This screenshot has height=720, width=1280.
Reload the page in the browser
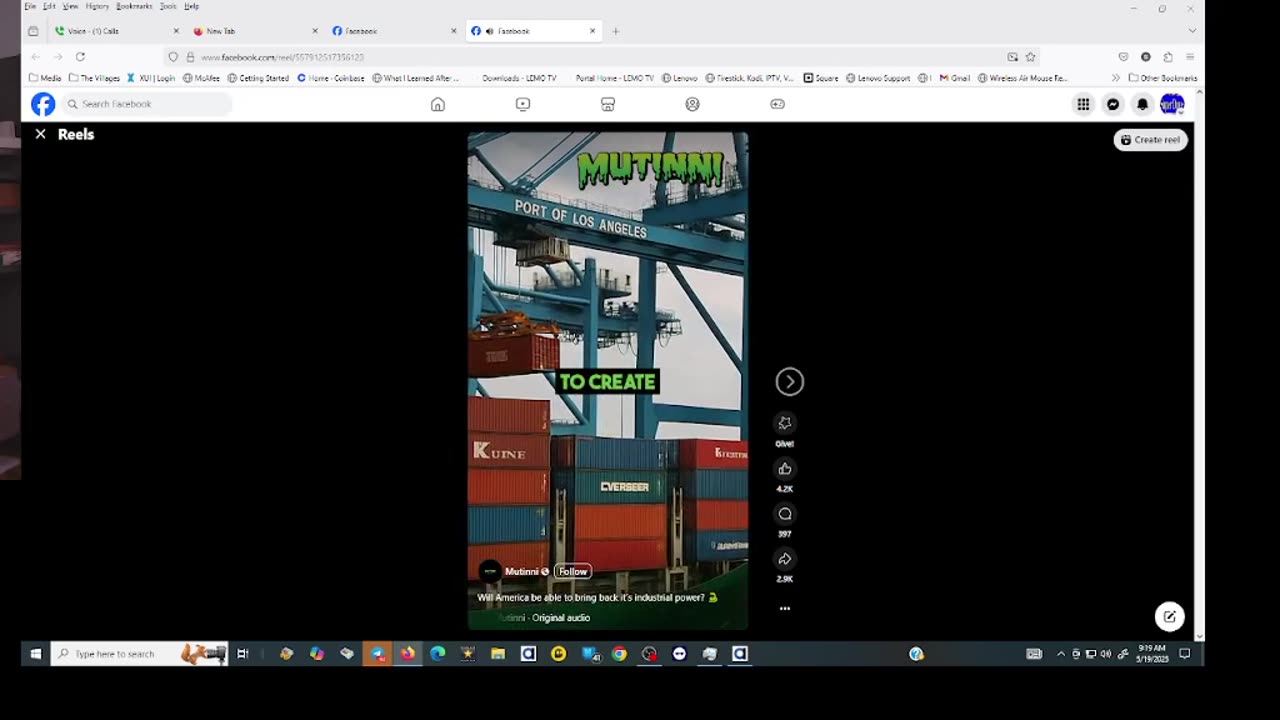80,57
